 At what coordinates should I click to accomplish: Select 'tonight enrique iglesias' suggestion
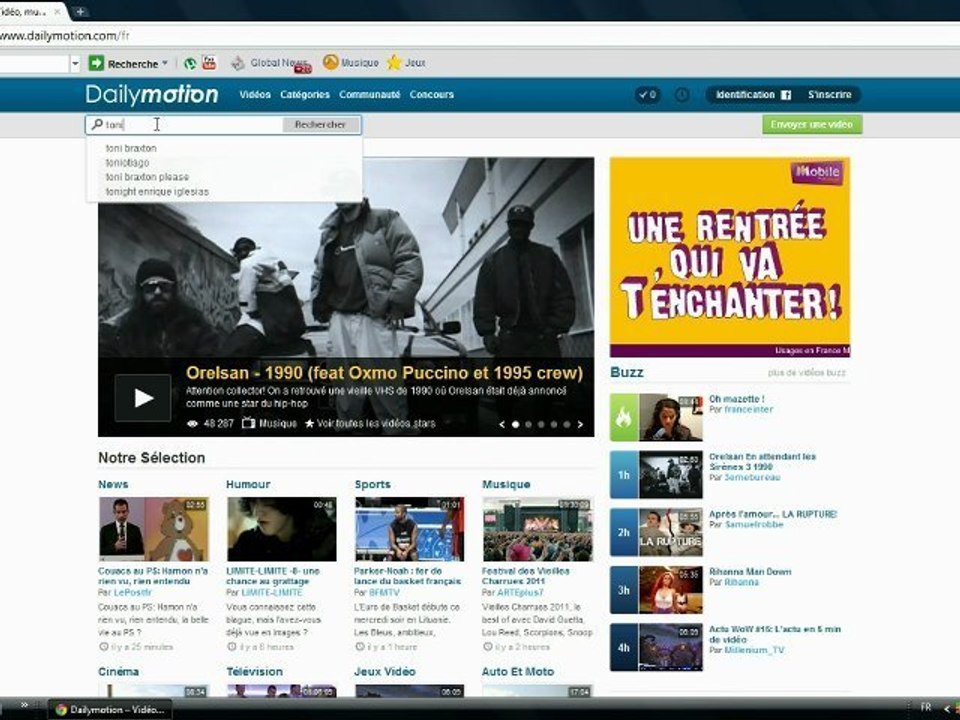tap(157, 192)
